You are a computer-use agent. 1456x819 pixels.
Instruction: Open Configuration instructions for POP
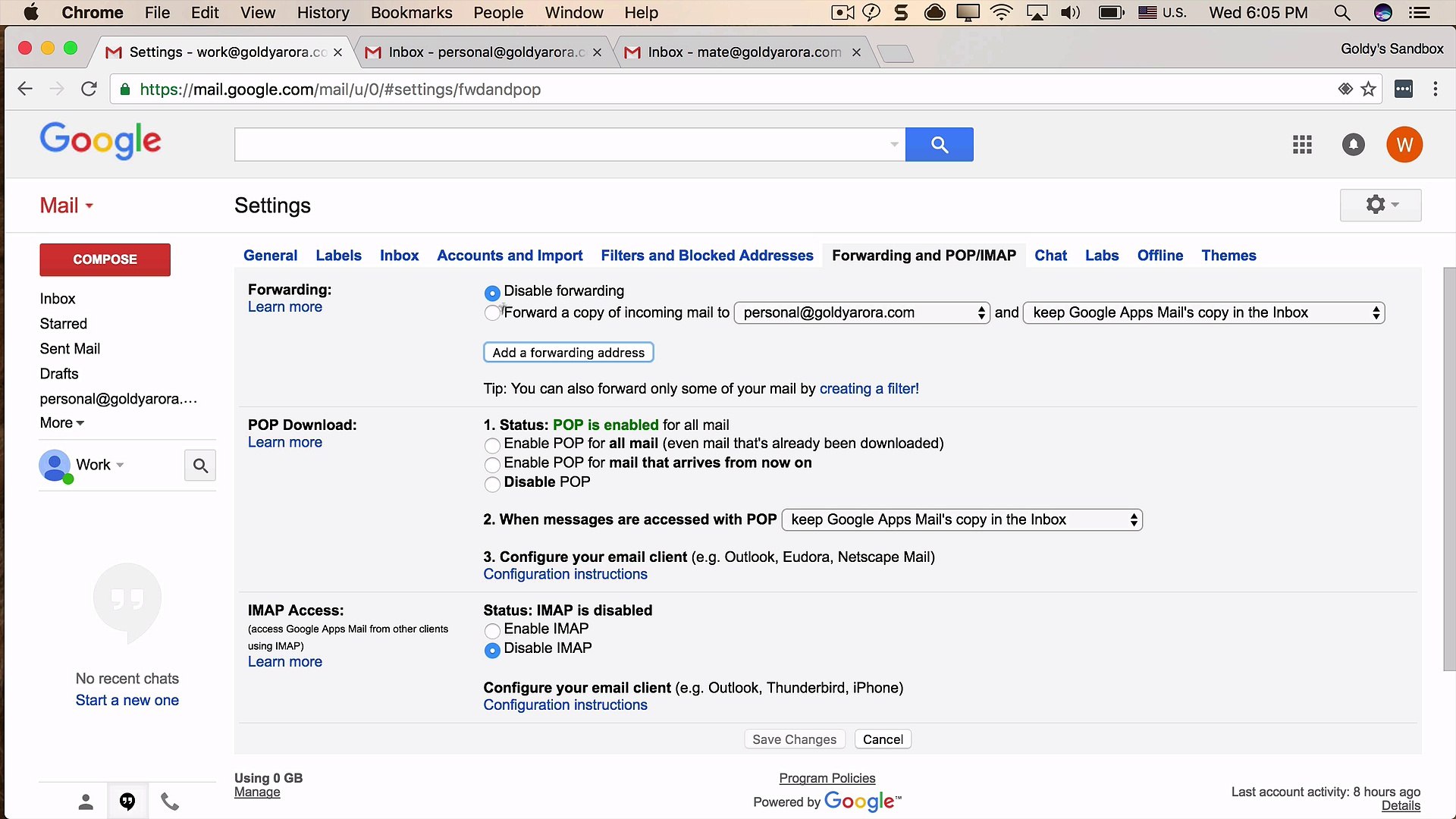pyautogui.click(x=564, y=574)
